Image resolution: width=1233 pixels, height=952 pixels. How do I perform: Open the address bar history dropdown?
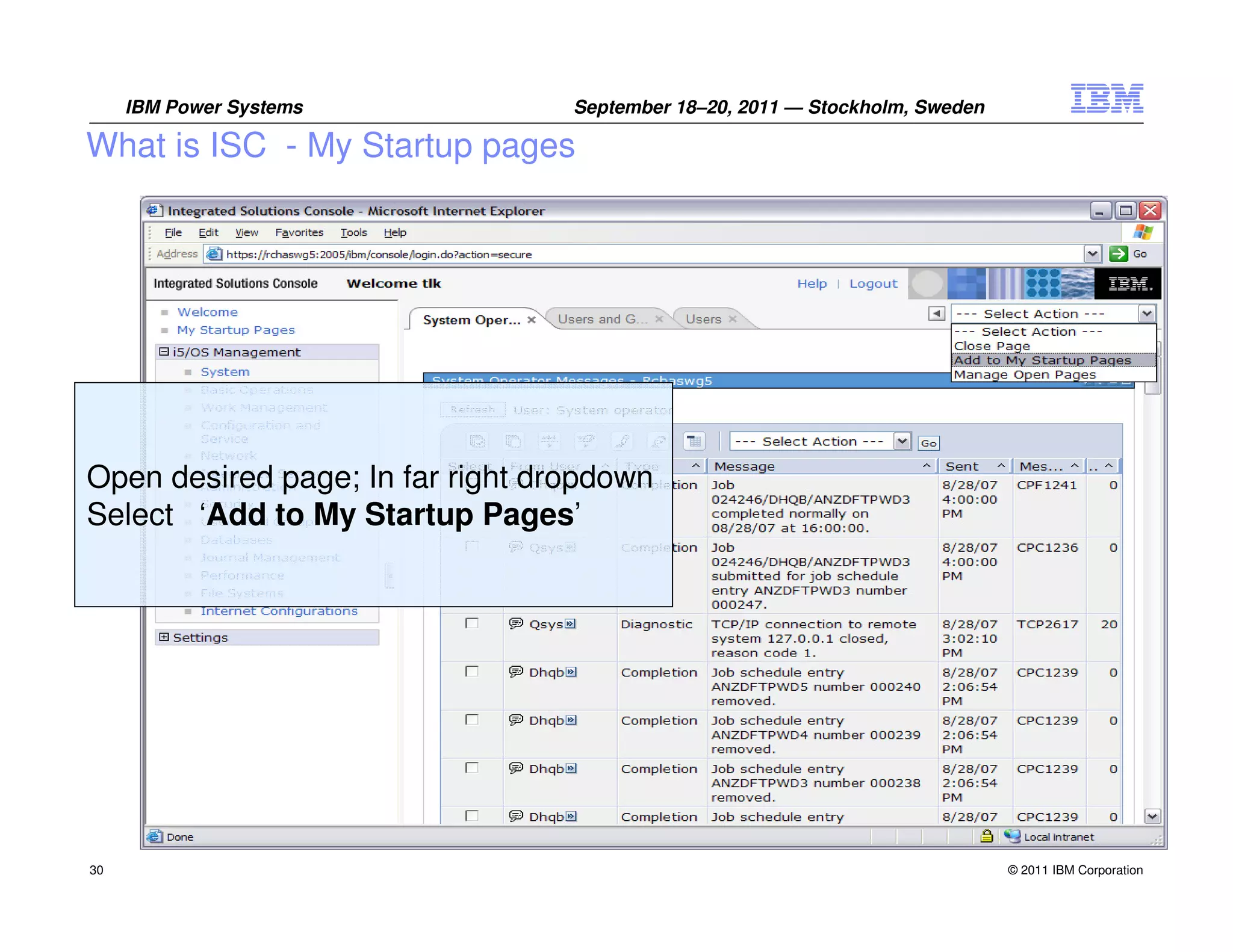tap(1092, 254)
